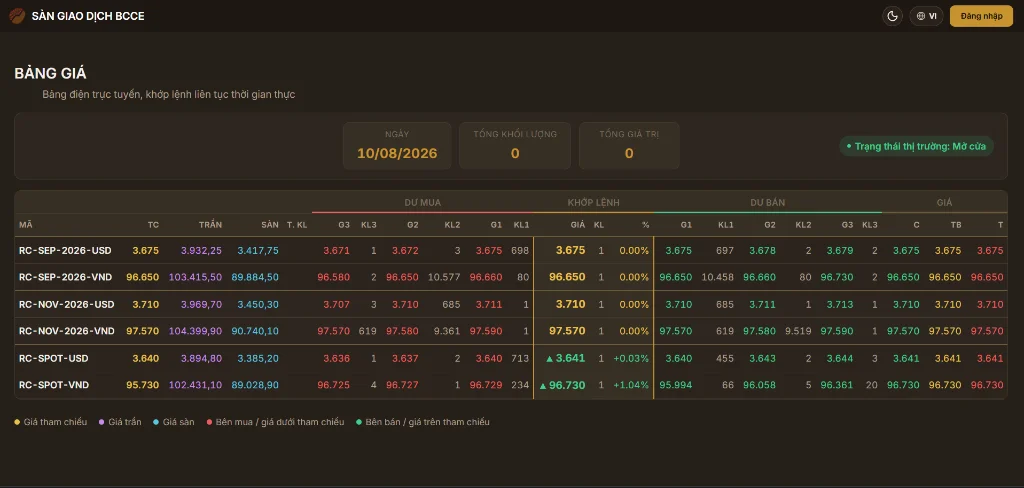1024x488 pixels.
Task: Click the Giá tham chiếu legend item
Action: (50, 422)
